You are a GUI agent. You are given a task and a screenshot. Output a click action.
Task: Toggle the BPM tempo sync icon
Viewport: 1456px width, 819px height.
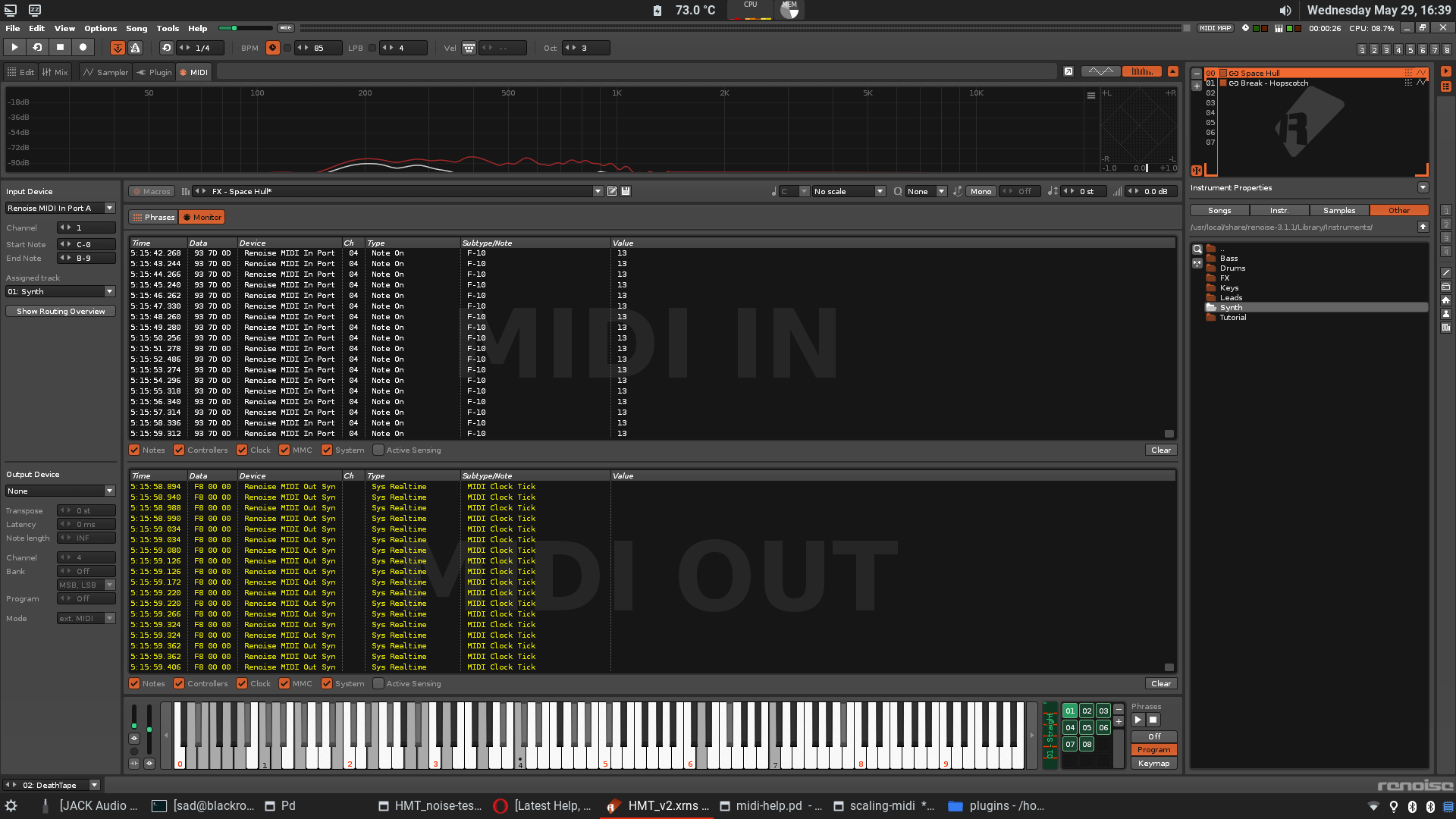(x=273, y=48)
